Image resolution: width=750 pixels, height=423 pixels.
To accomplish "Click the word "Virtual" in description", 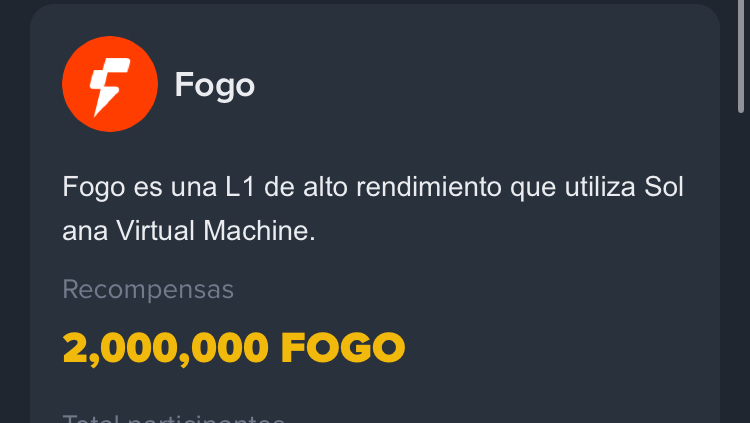I will point(155,231).
